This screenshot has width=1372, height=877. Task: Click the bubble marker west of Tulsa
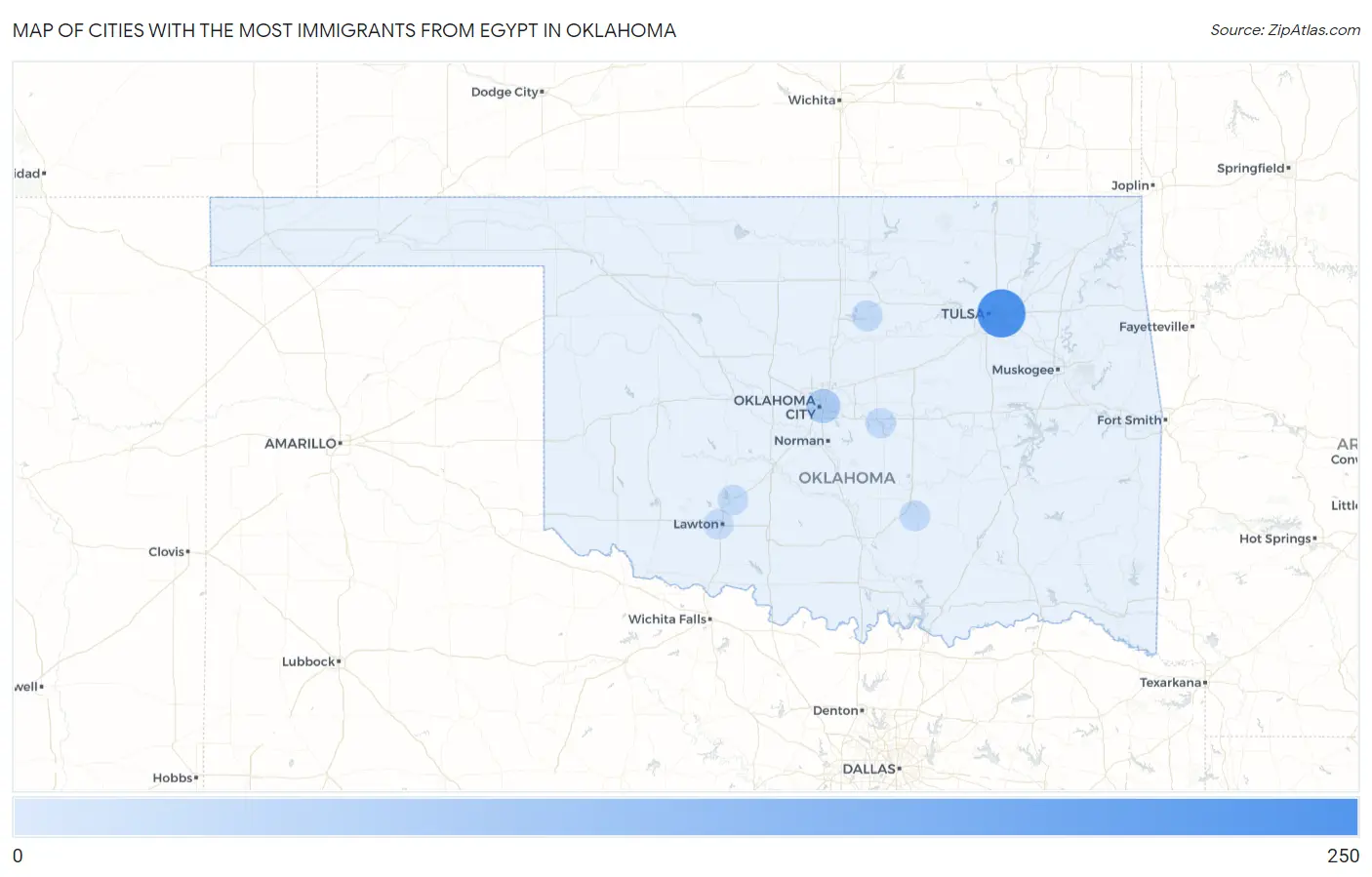(868, 315)
